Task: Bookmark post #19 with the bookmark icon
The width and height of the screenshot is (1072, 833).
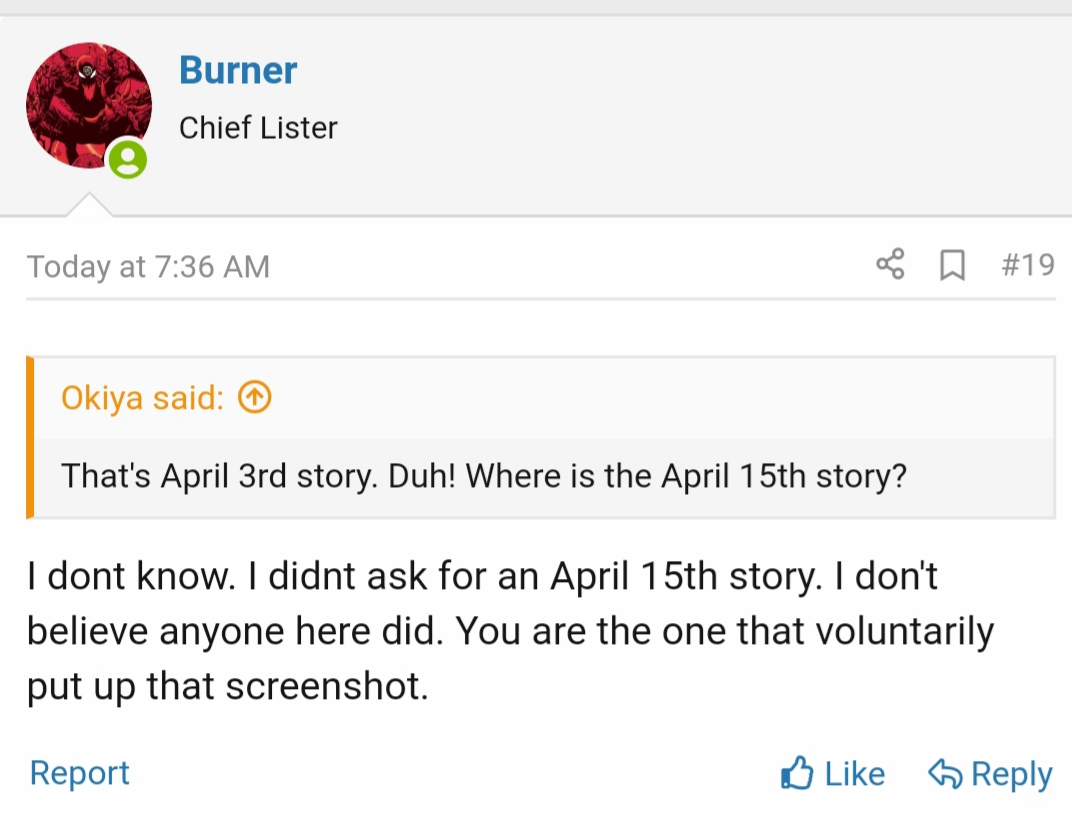Action: (x=953, y=265)
